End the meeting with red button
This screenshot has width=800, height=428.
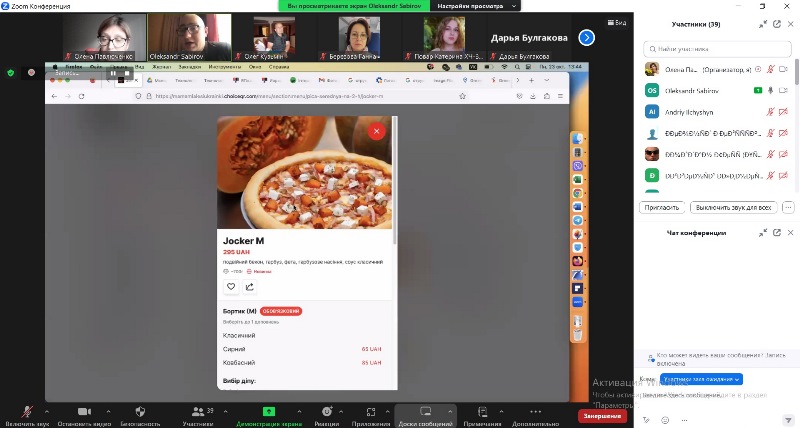[602, 416]
